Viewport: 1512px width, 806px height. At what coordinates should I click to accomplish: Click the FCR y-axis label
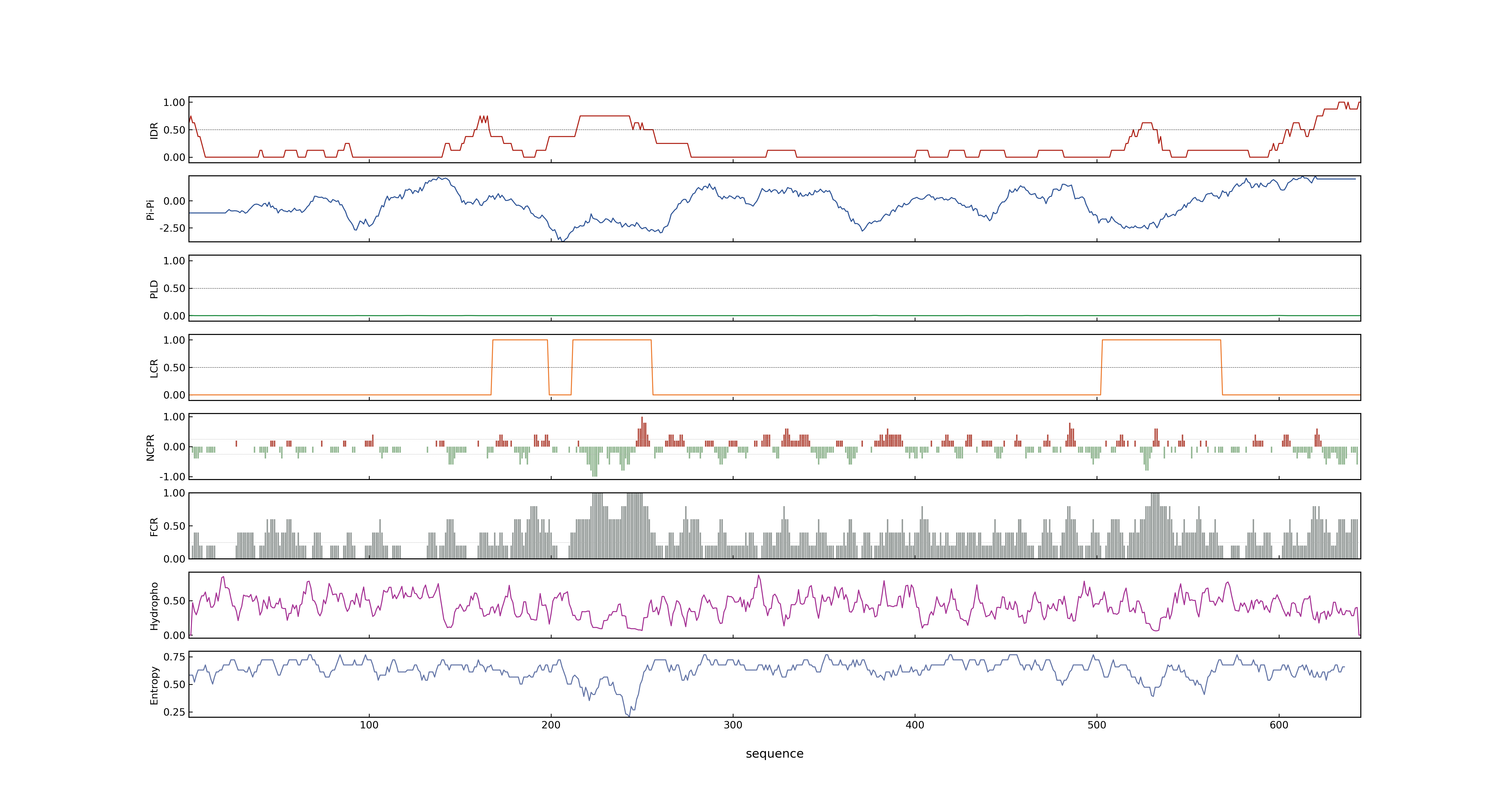(x=154, y=527)
